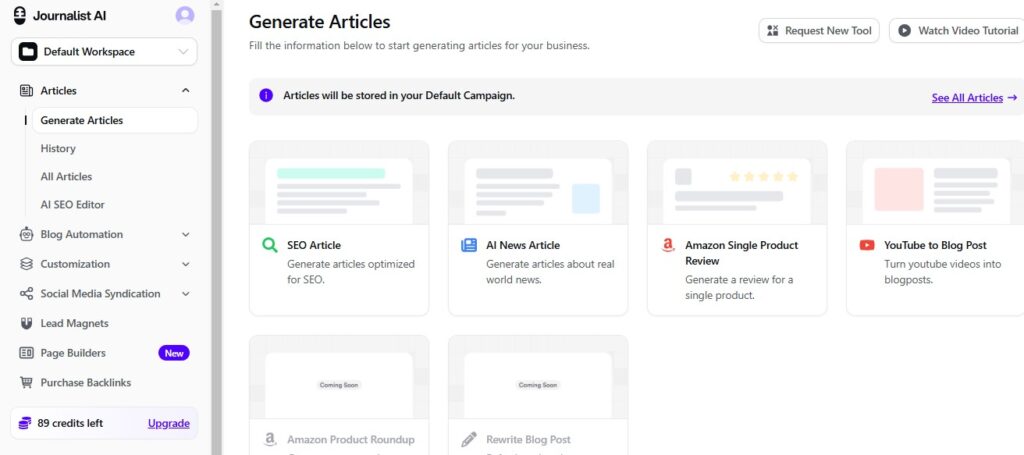Click the Request New Tool button

(819, 31)
